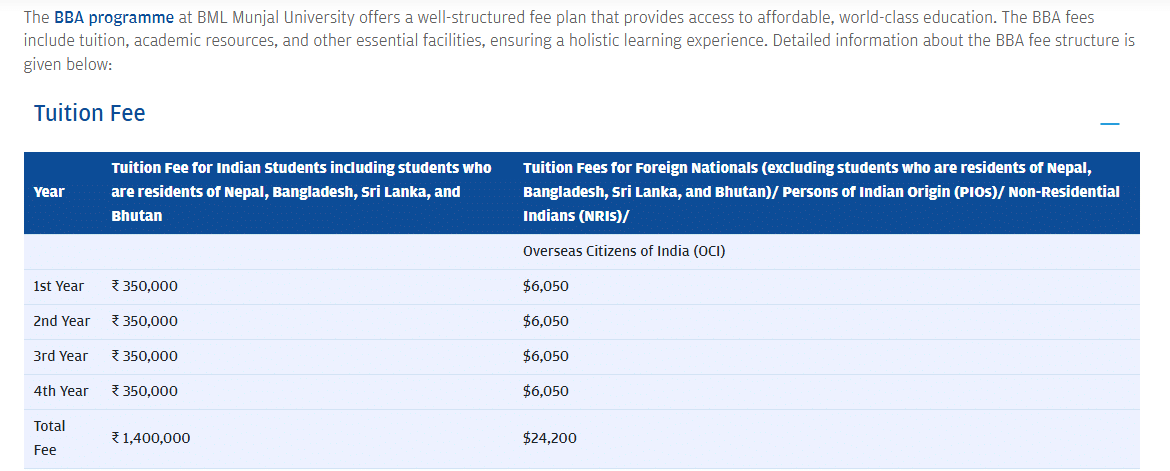Collapse the Tuition Fee section minus icon

(x=1109, y=124)
